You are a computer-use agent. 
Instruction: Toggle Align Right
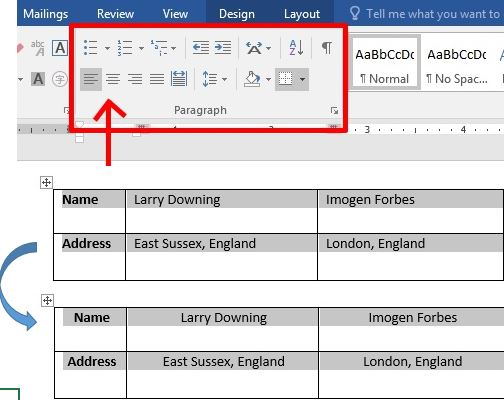(x=135, y=79)
